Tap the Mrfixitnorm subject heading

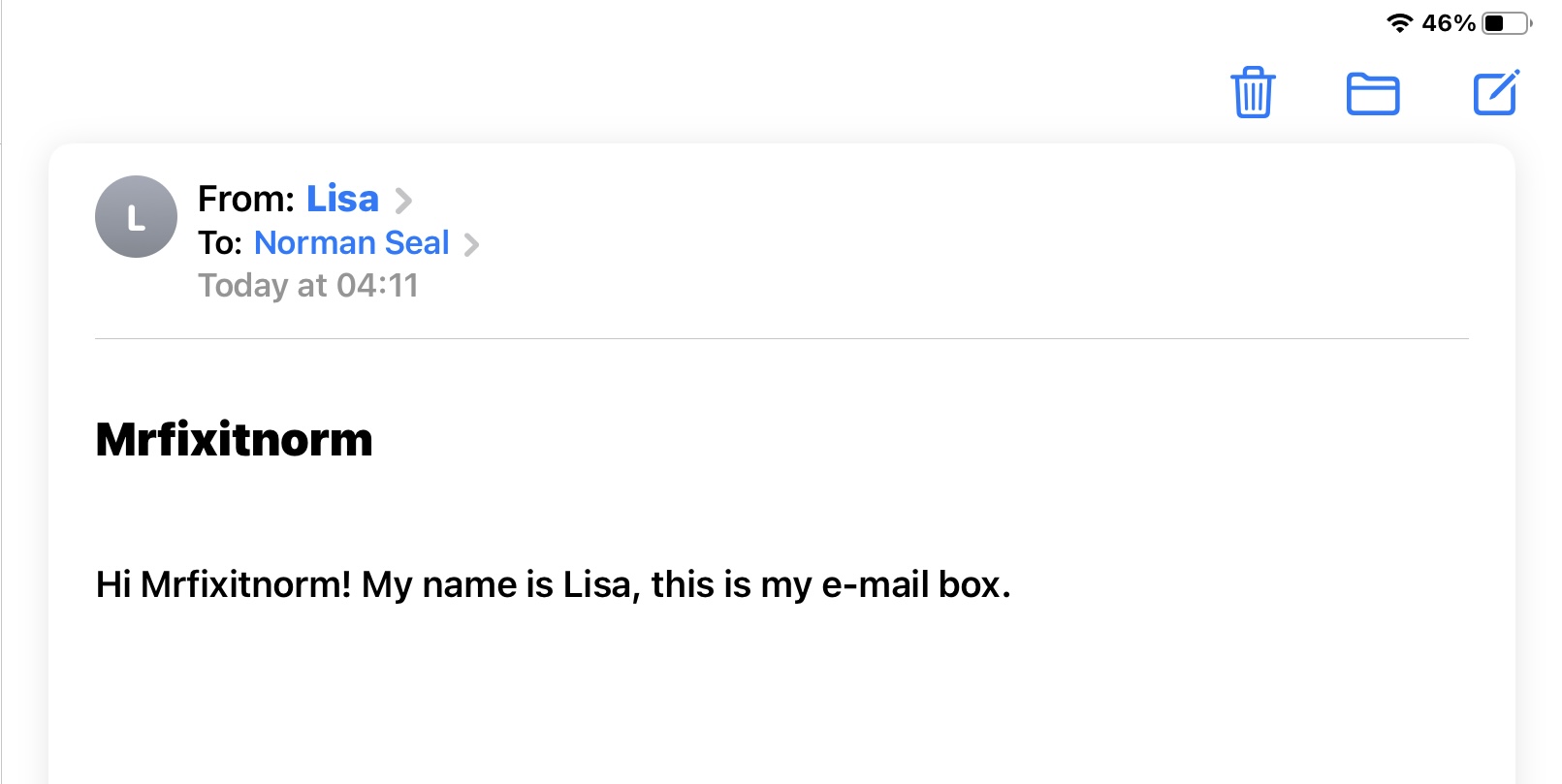(234, 439)
